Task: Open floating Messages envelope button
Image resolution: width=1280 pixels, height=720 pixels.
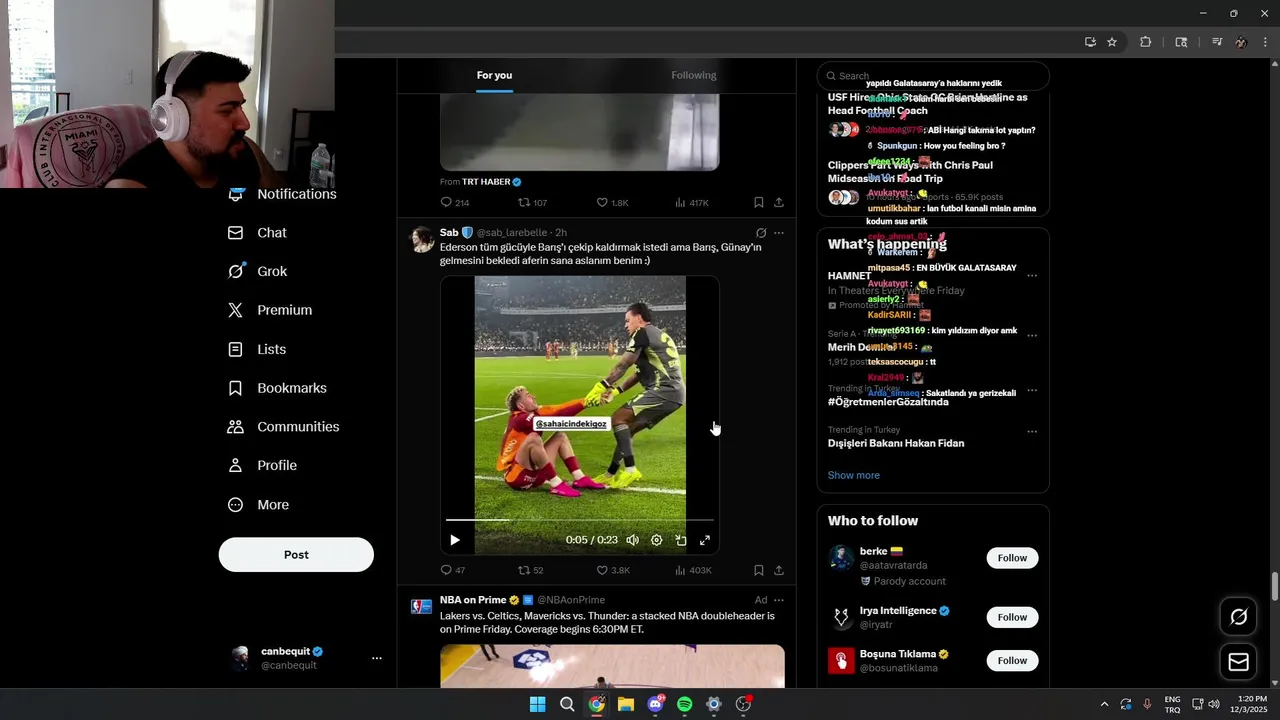Action: pyautogui.click(x=1238, y=662)
